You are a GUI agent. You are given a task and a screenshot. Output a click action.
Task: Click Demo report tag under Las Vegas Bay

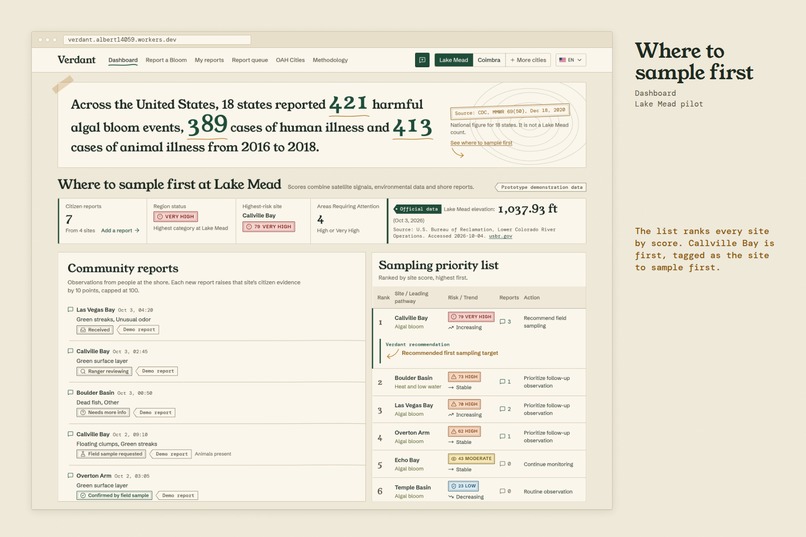138,330
